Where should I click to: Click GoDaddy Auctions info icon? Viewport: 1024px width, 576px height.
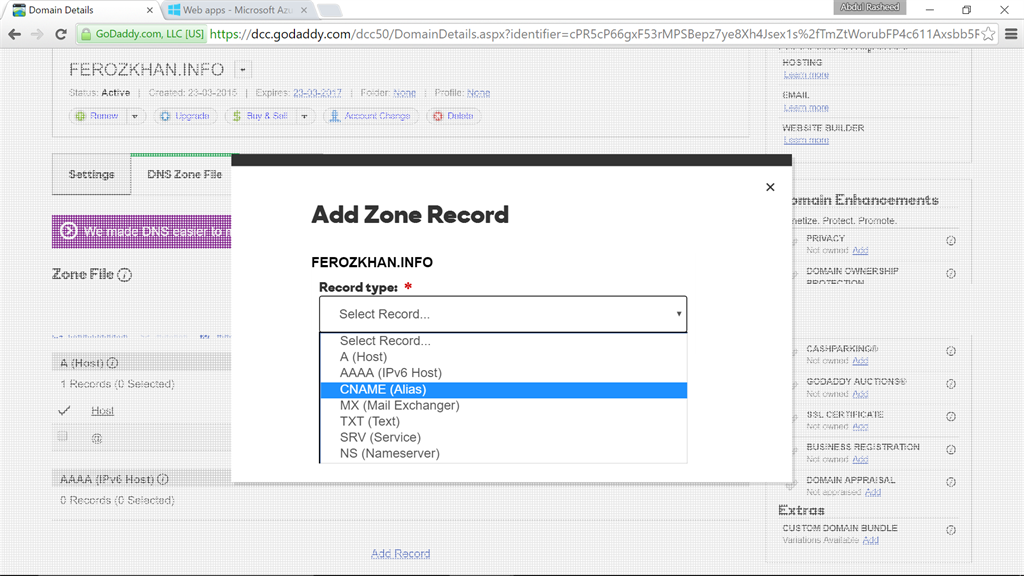[951, 384]
